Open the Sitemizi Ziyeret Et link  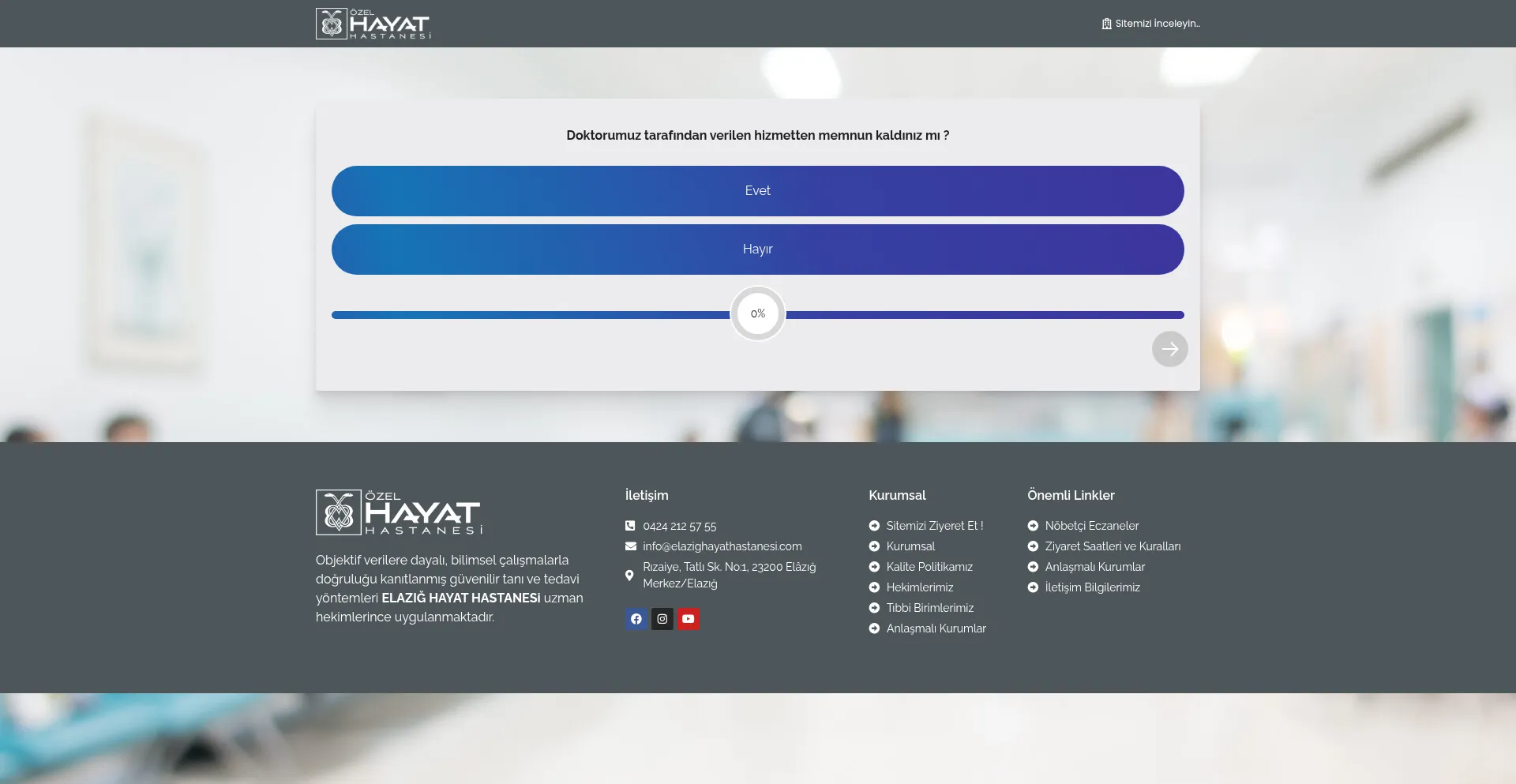point(934,526)
